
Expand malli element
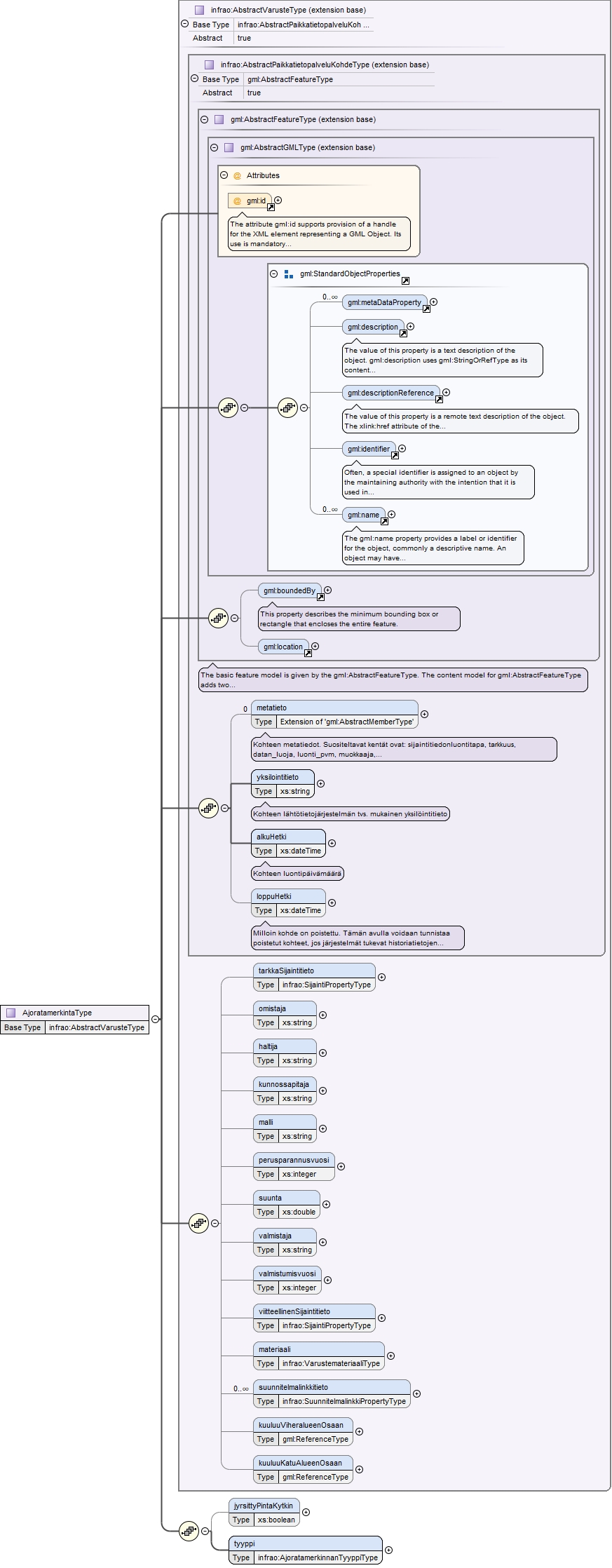tap(323, 1129)
